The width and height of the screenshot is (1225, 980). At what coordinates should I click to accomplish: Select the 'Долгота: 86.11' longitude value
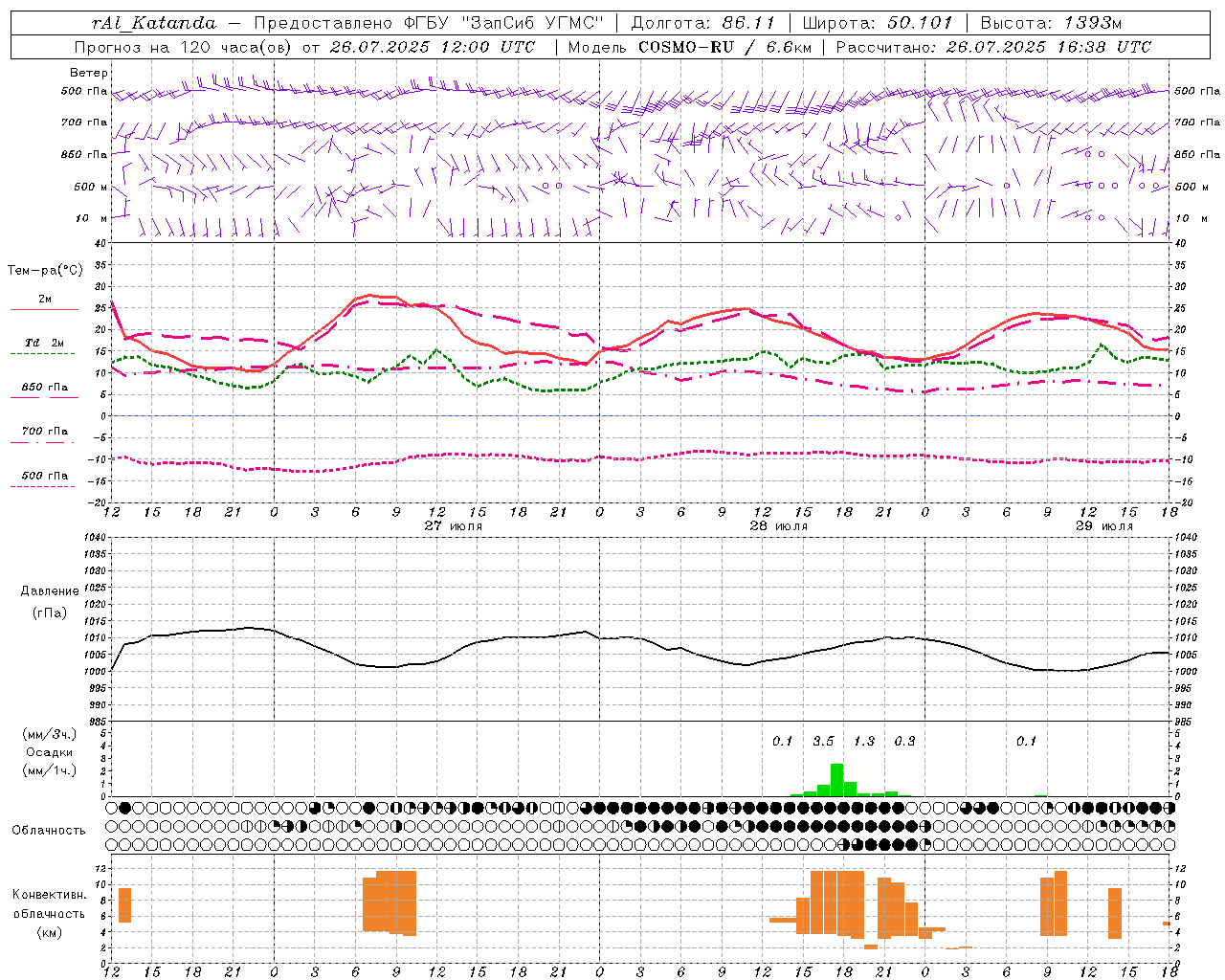[x=703, y=23]
